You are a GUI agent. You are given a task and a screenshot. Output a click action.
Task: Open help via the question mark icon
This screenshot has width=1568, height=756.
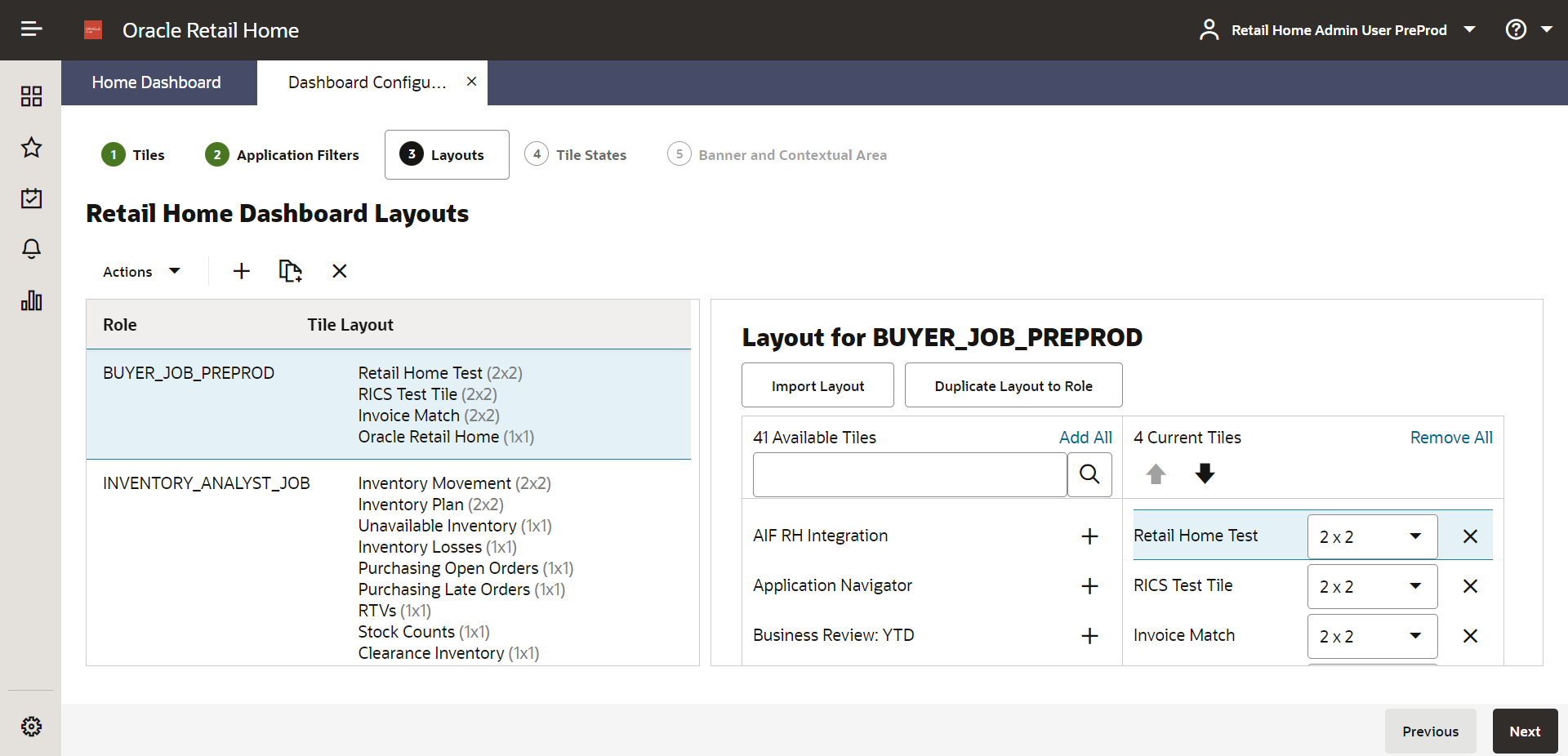pos(1517,29)
